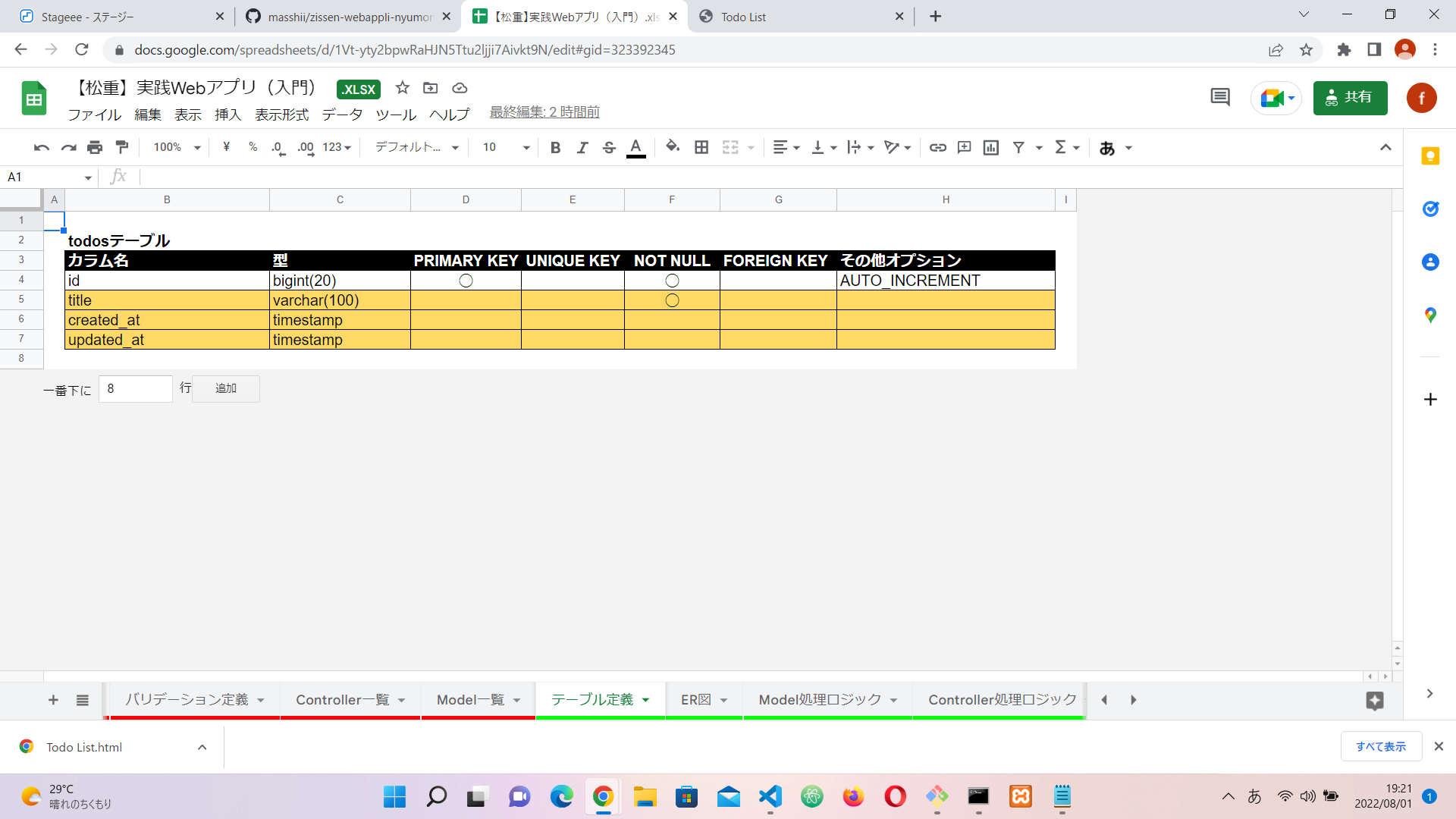Click the insert link icon

(937, 147)
